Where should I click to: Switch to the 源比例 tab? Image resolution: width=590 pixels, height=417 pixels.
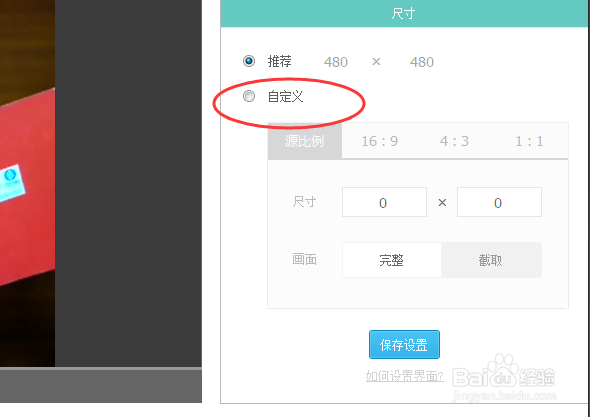305,141
